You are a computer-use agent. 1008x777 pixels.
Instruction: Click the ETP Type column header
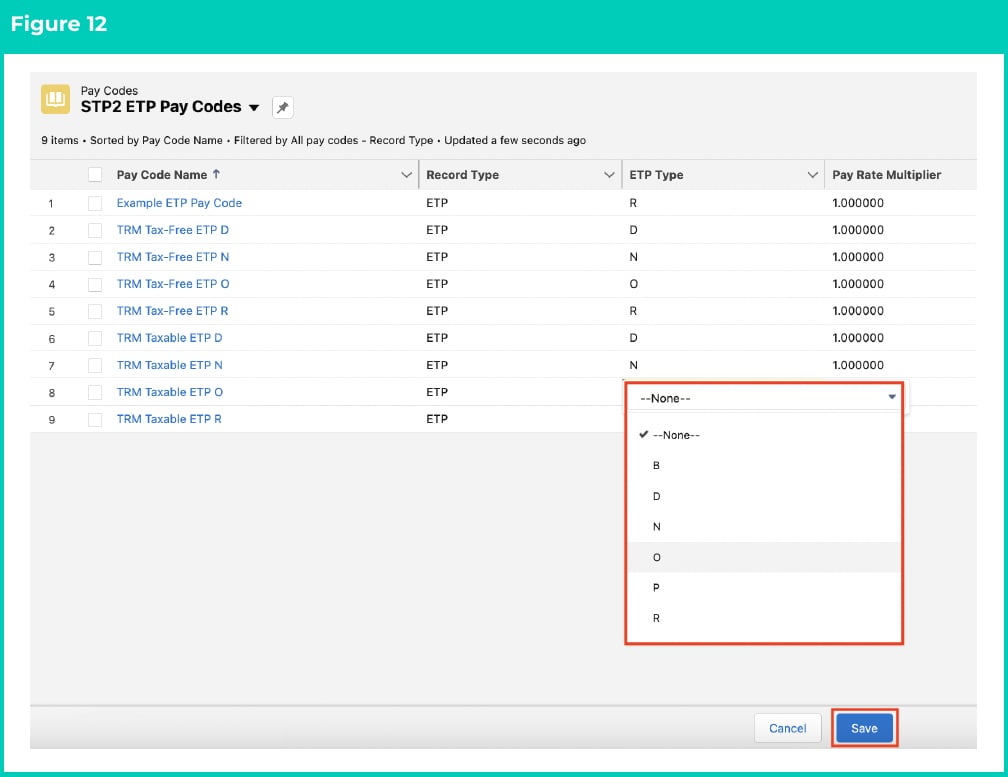point(656,175)
